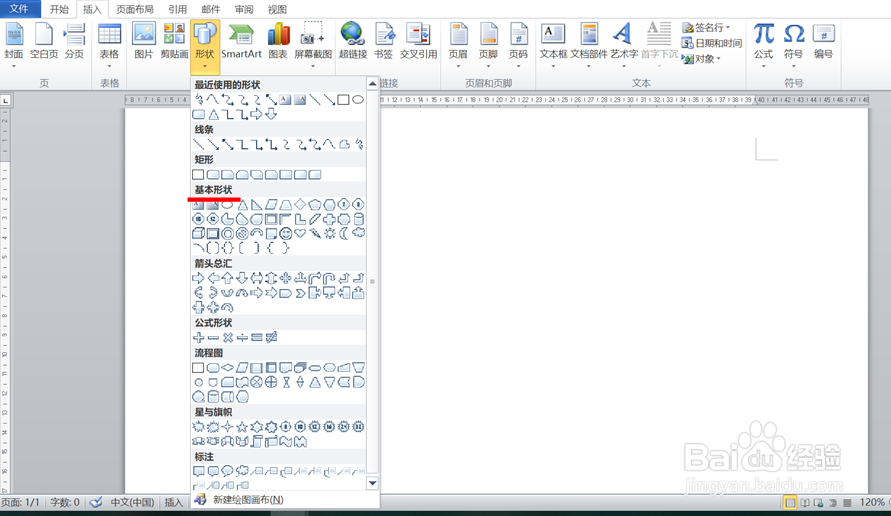Select the smiley face basic shape
The height and width of the screenshot is (516, 891).
pyautogui.click(x=285, y=234)
